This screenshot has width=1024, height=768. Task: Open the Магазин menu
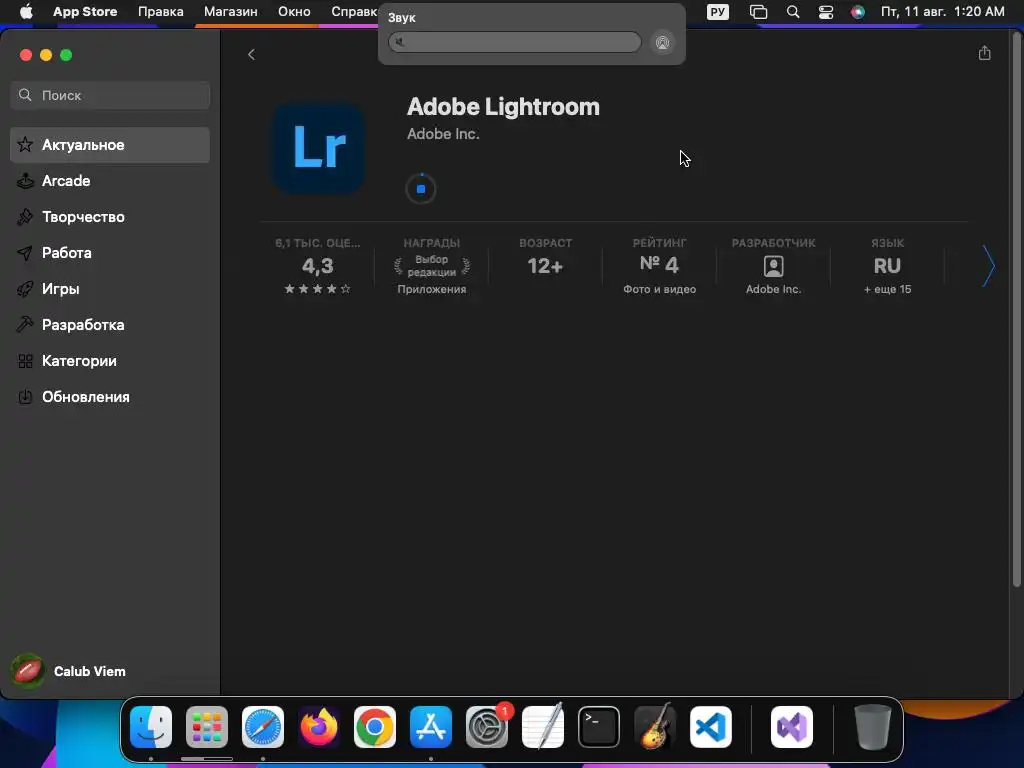tap(231, 12)
